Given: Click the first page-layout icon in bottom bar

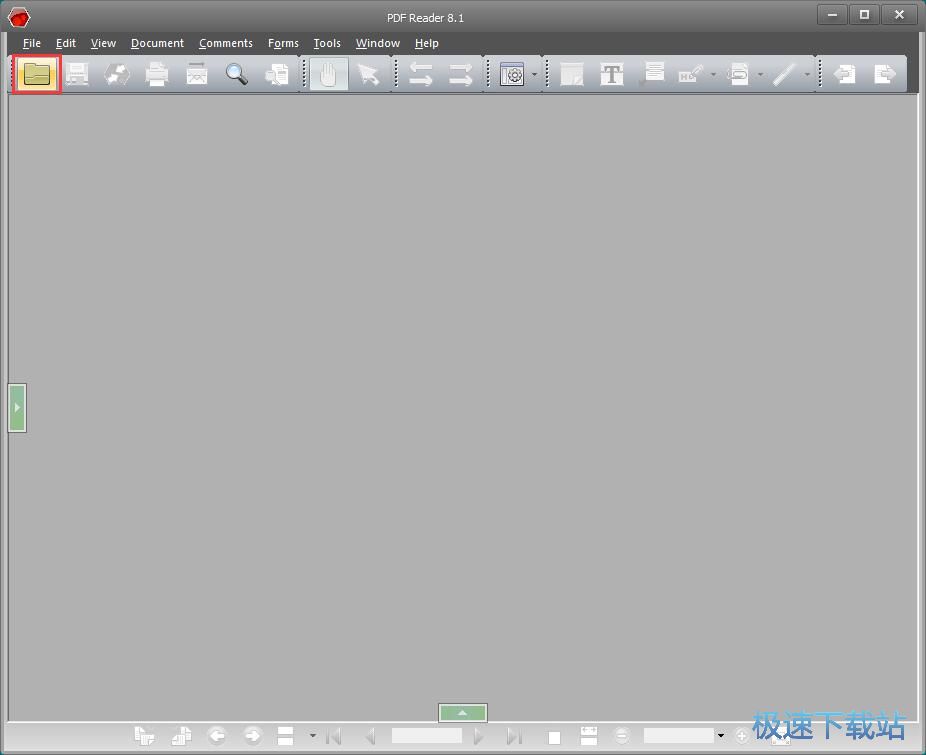Looking at the screenshot, I should (x=144, y=736).
